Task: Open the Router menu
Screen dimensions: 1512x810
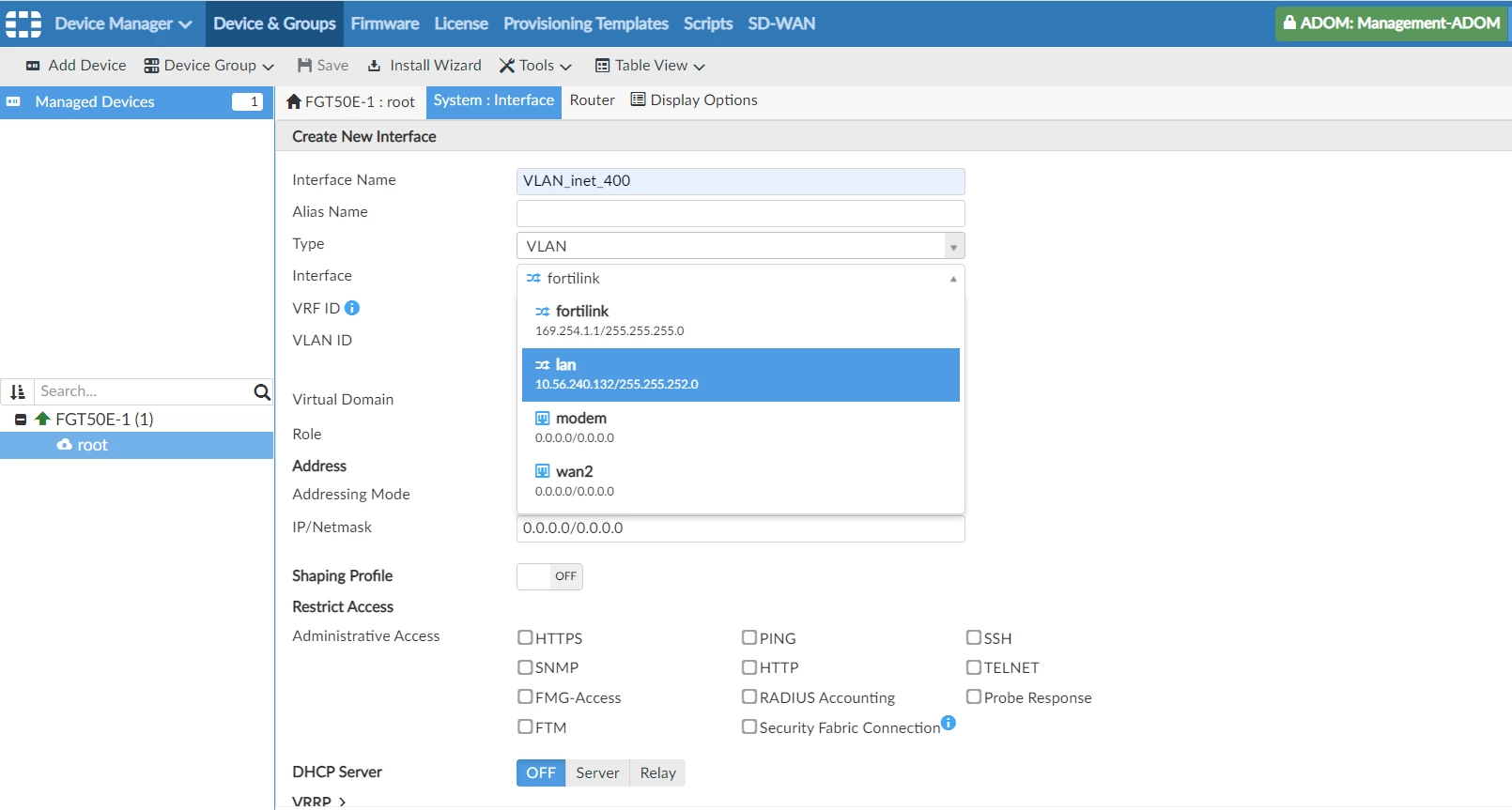Action: point(593,100)
